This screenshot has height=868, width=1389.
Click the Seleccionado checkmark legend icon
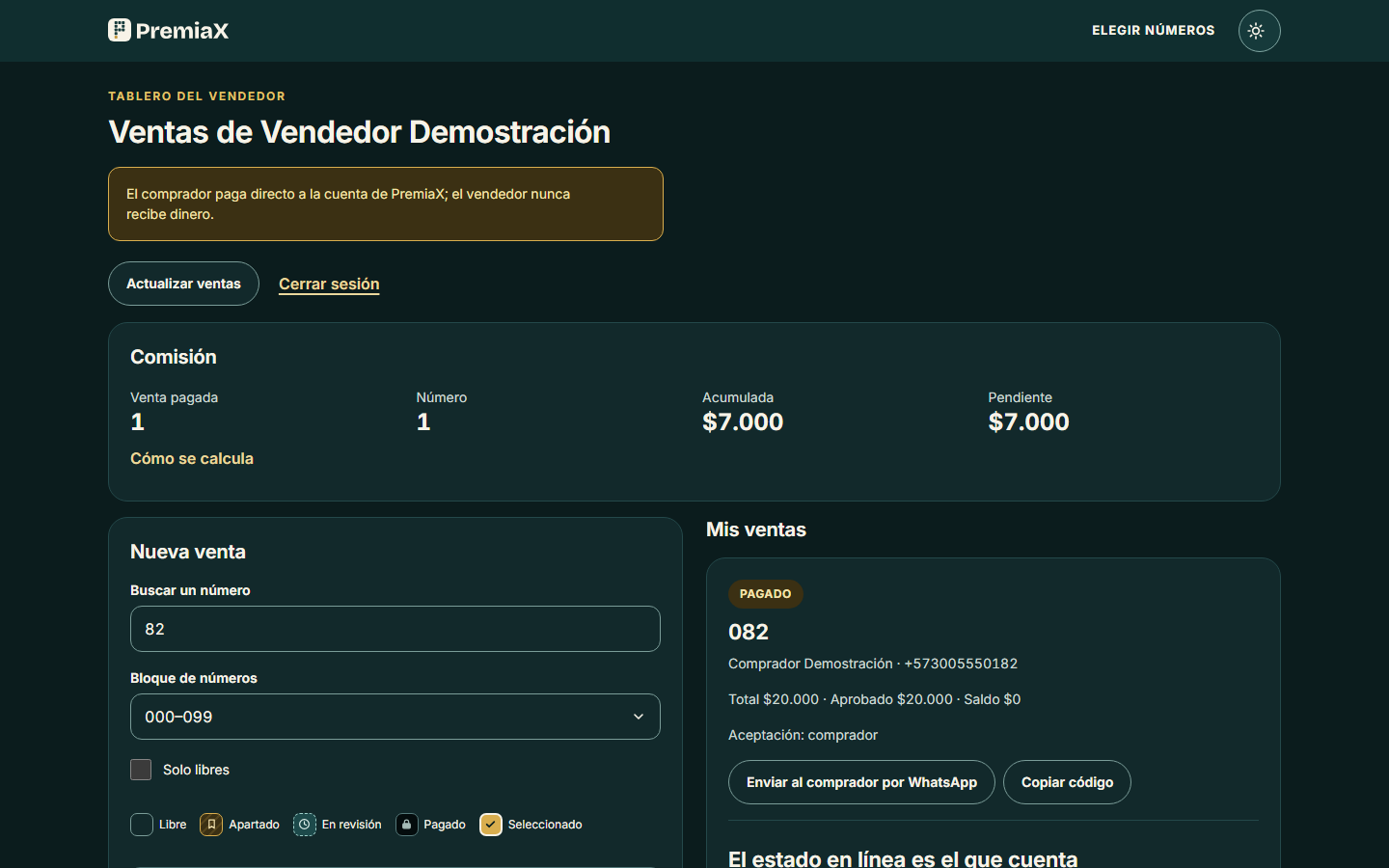[491, 825]
